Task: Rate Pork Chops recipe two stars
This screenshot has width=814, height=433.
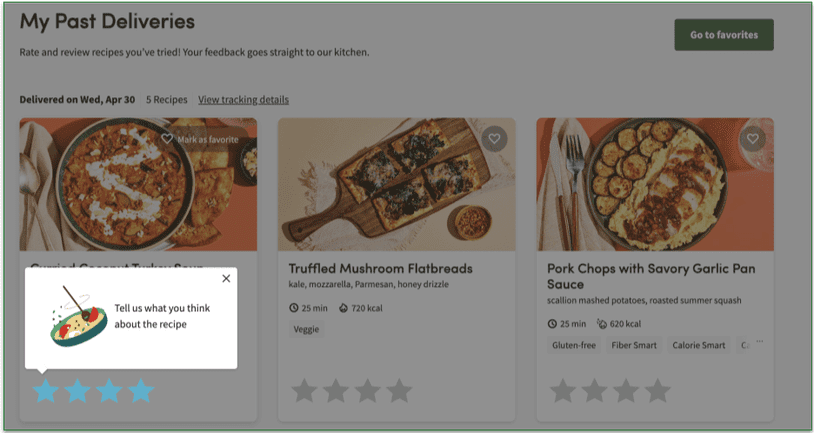Action: click(x=594, y=390)
